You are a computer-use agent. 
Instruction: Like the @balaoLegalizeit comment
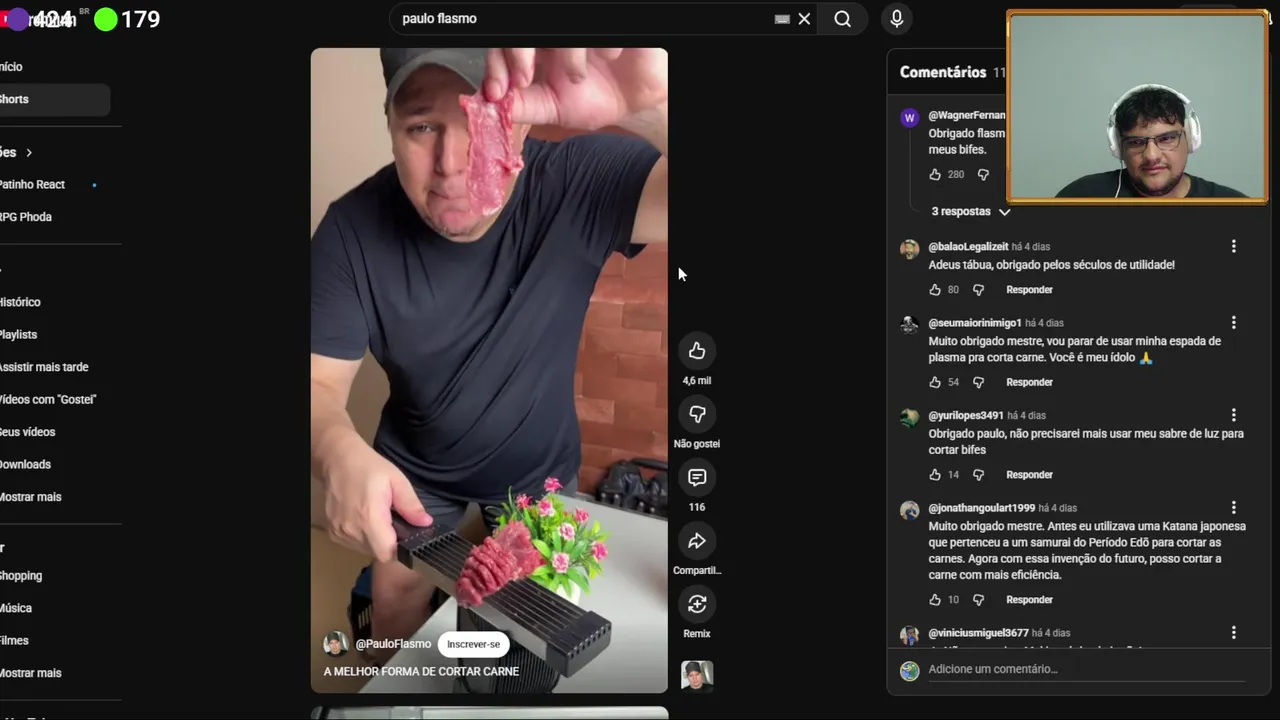(x=935, y=290)
